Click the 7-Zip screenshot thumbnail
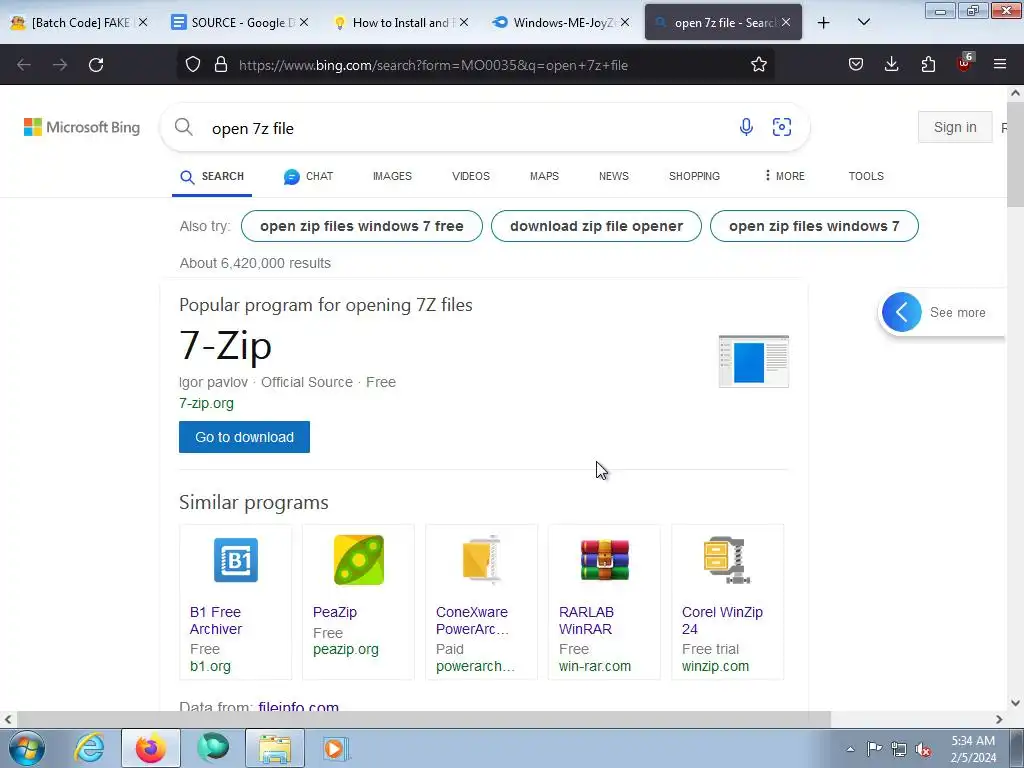This screenshot has height=768, width=1024. [x=754, y=361]
